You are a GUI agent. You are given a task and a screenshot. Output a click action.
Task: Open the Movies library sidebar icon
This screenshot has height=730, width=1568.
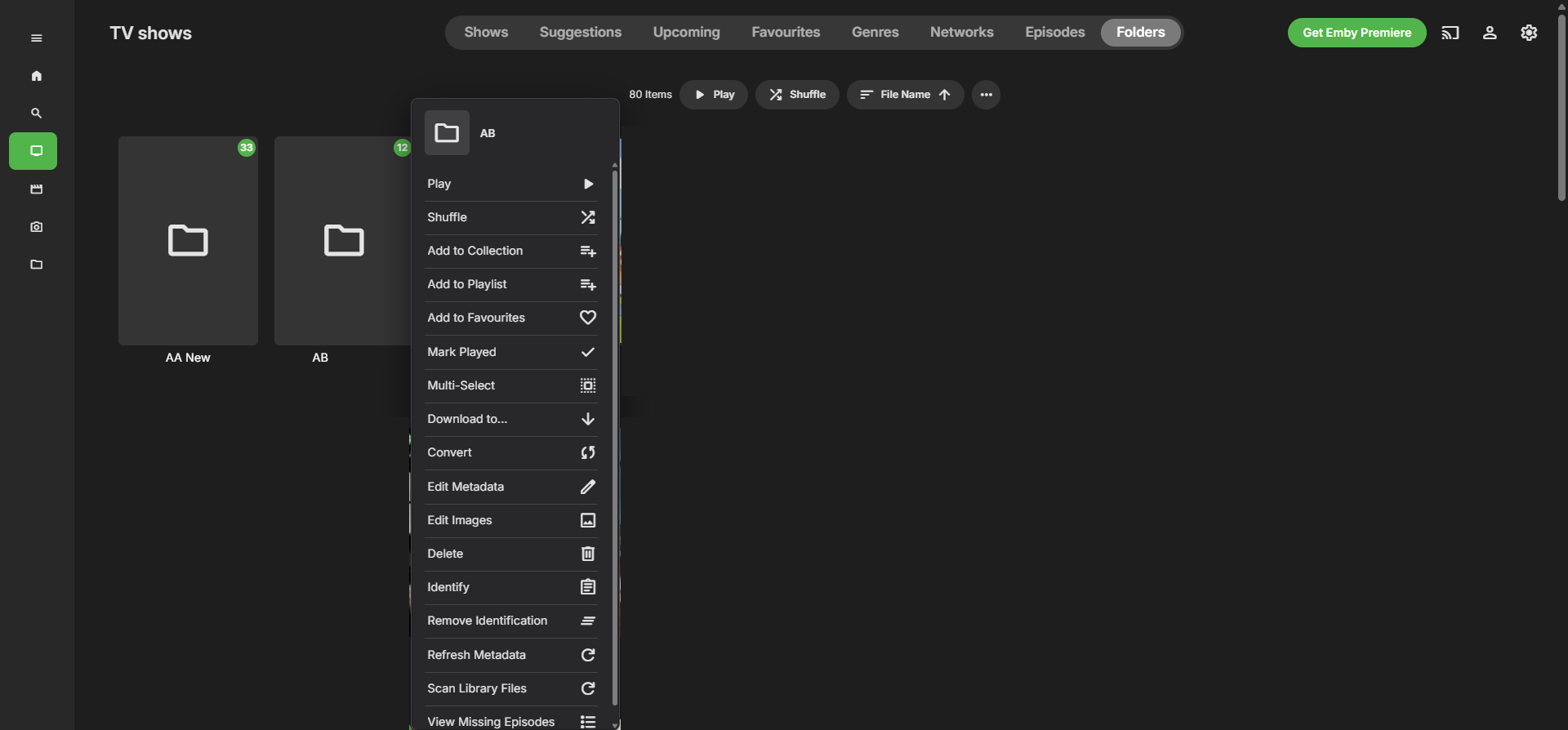click(36, 189)
